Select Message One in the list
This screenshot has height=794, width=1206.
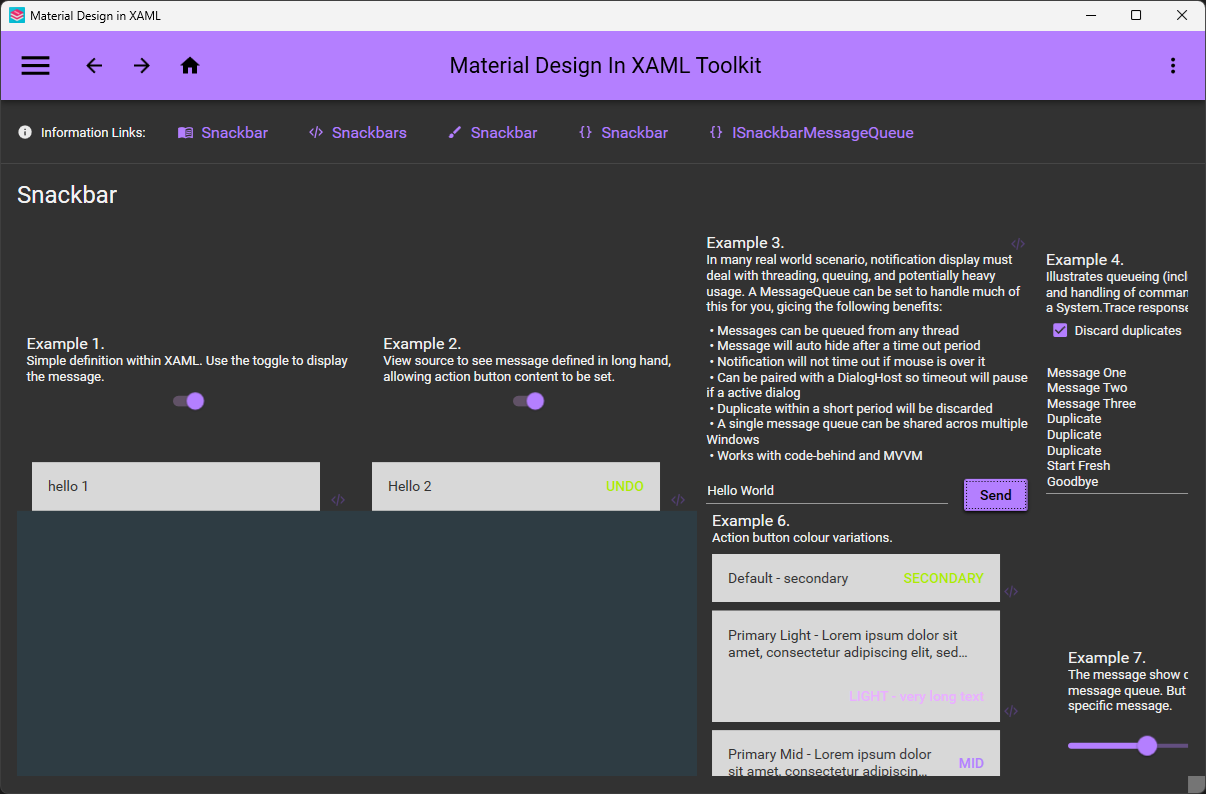pyautogui.click(x=1086, y=373)
